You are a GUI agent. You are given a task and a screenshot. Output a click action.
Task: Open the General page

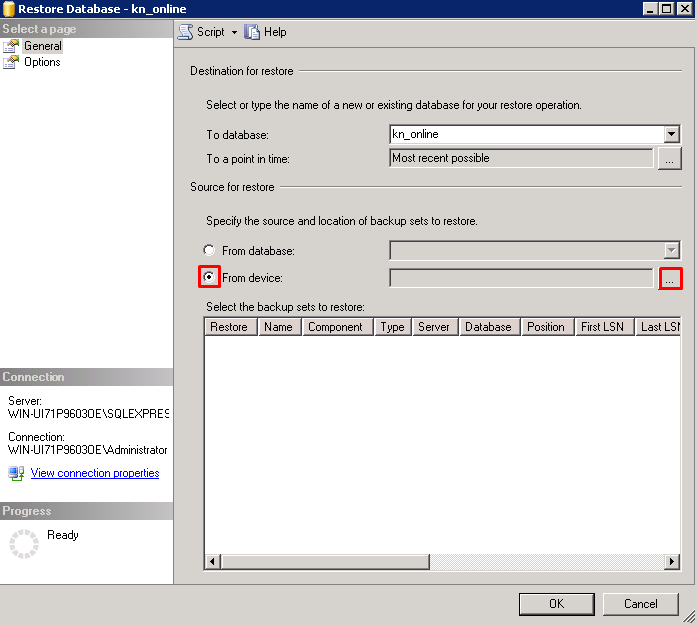coord(43,46)
